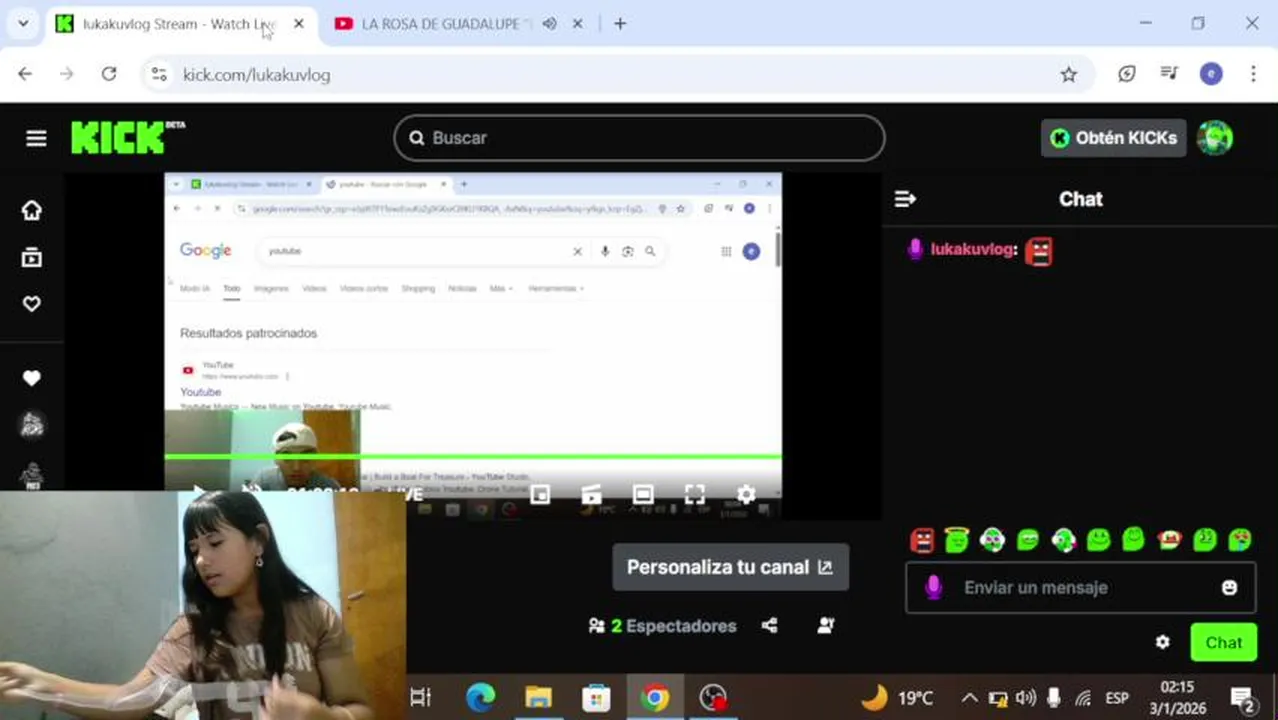1278x720 pixels.
Task: Toggle theater mode on the player
Action: click(643, 494)
